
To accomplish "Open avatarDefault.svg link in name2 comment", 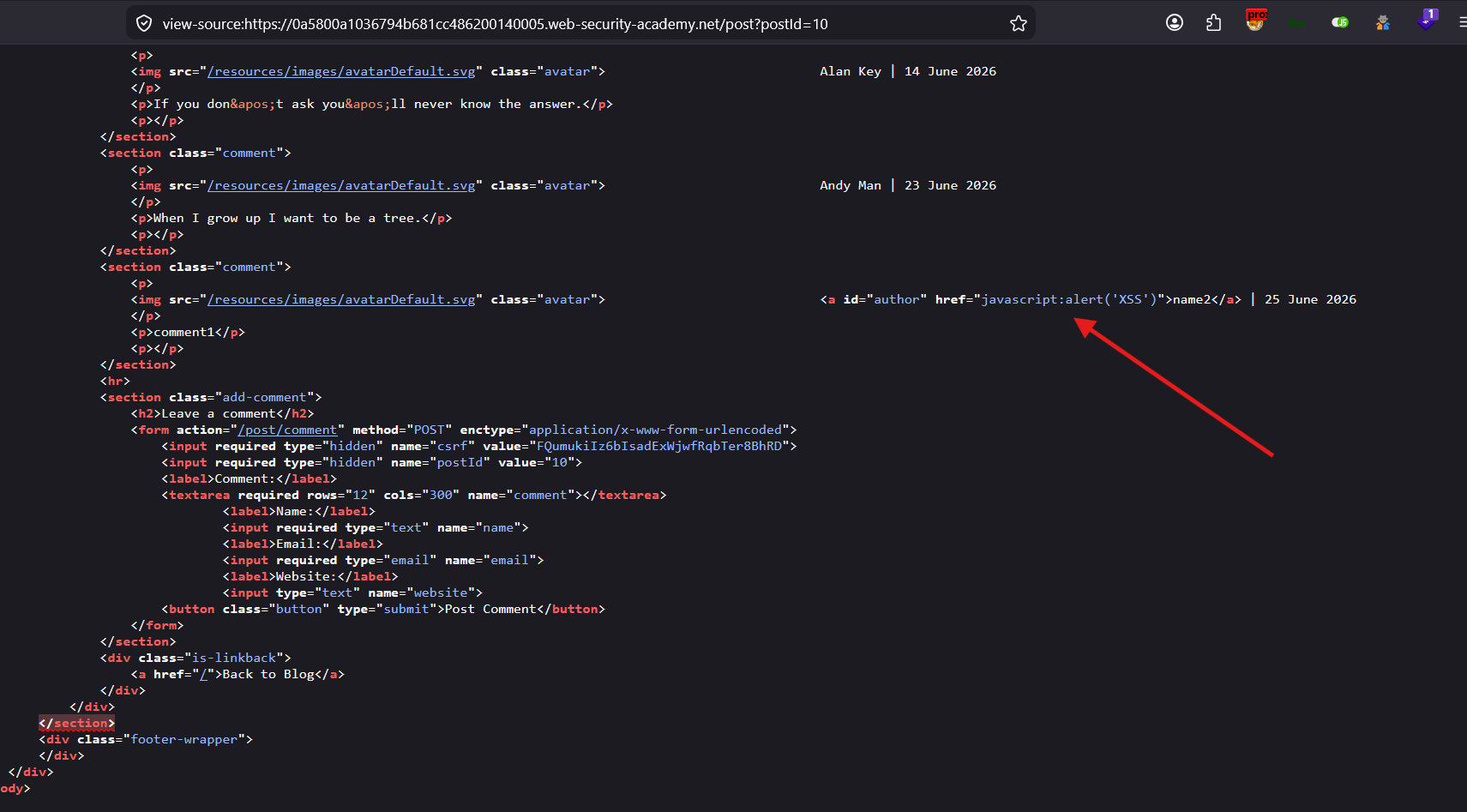I will tap(341, 299).
